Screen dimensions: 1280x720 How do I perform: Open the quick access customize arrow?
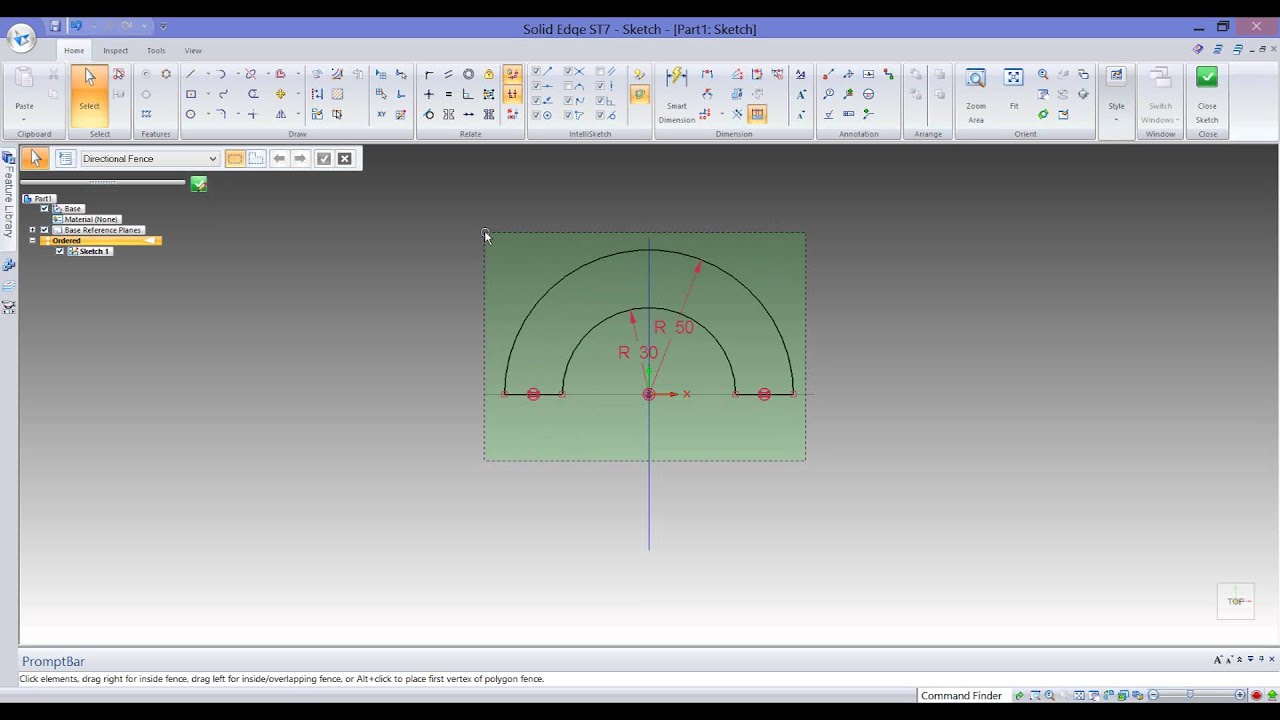tap(163, 27)
